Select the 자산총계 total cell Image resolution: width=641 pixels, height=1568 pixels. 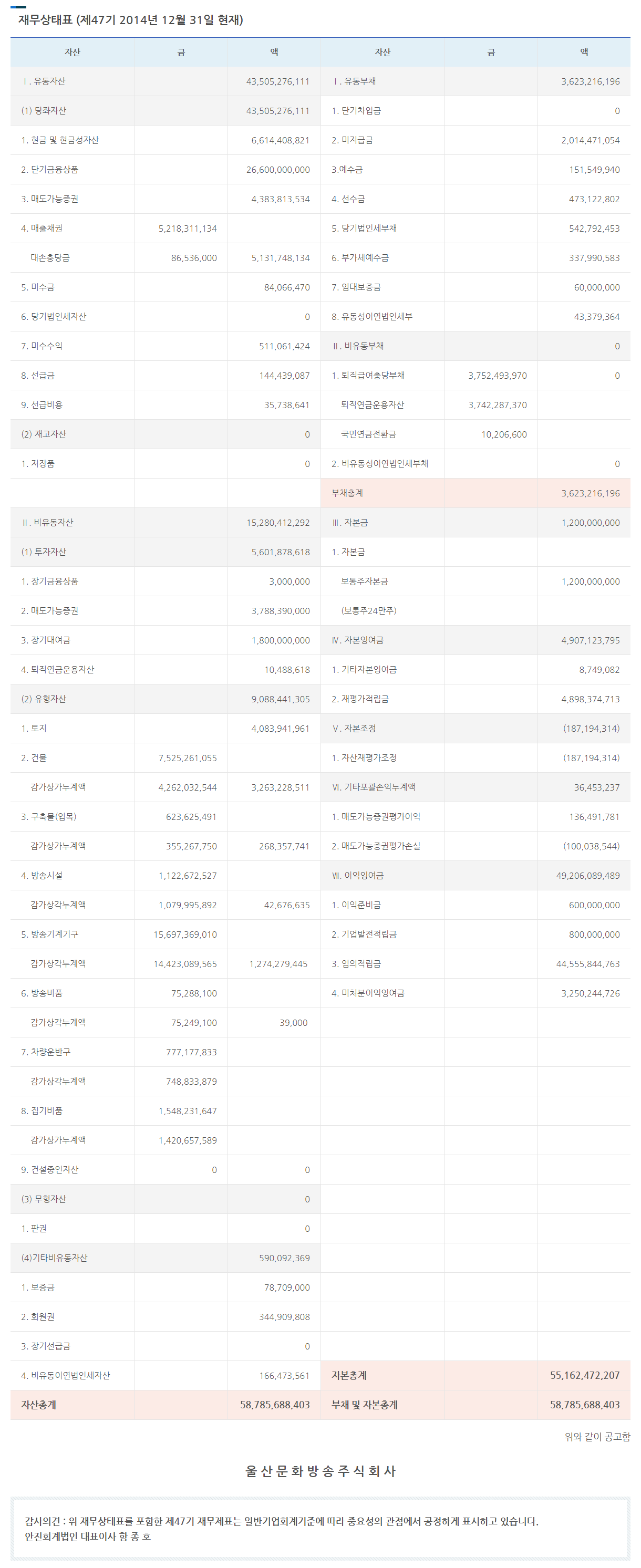click(x=38, y=1405)
